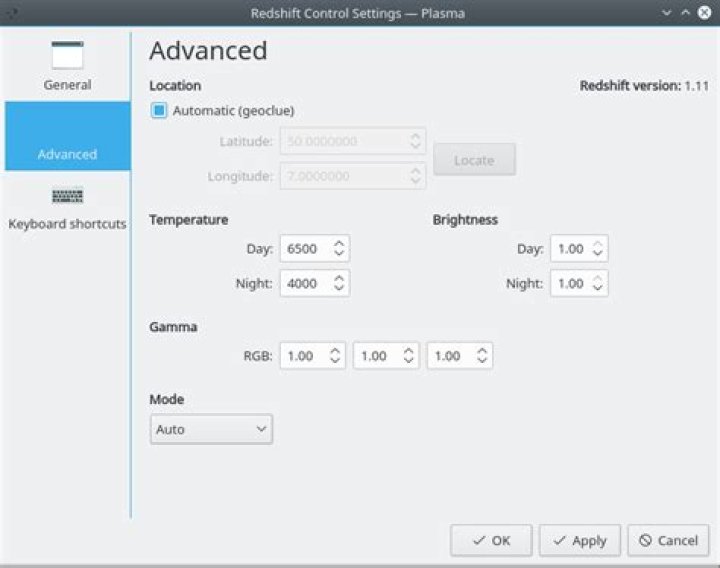720x568 pixels.
Task: Increase the first gamma value with up arrow
Action: [x=335, y=351]
